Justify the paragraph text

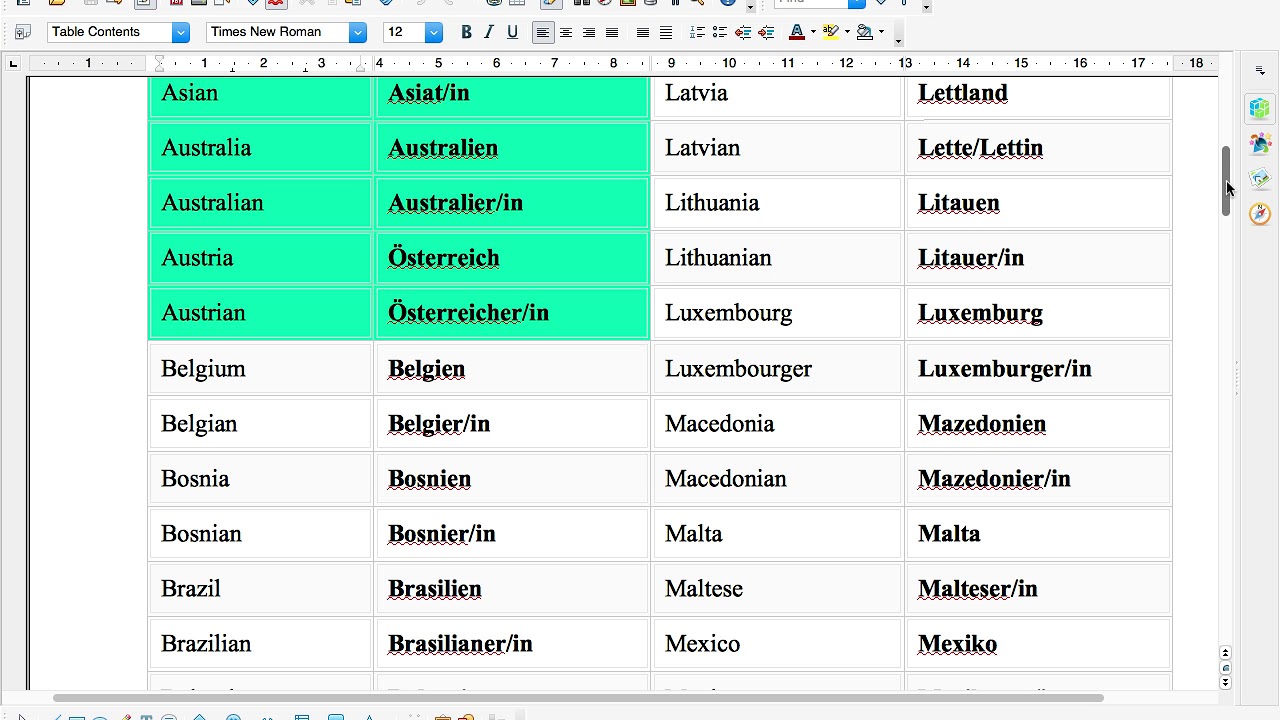click(612, 33)
